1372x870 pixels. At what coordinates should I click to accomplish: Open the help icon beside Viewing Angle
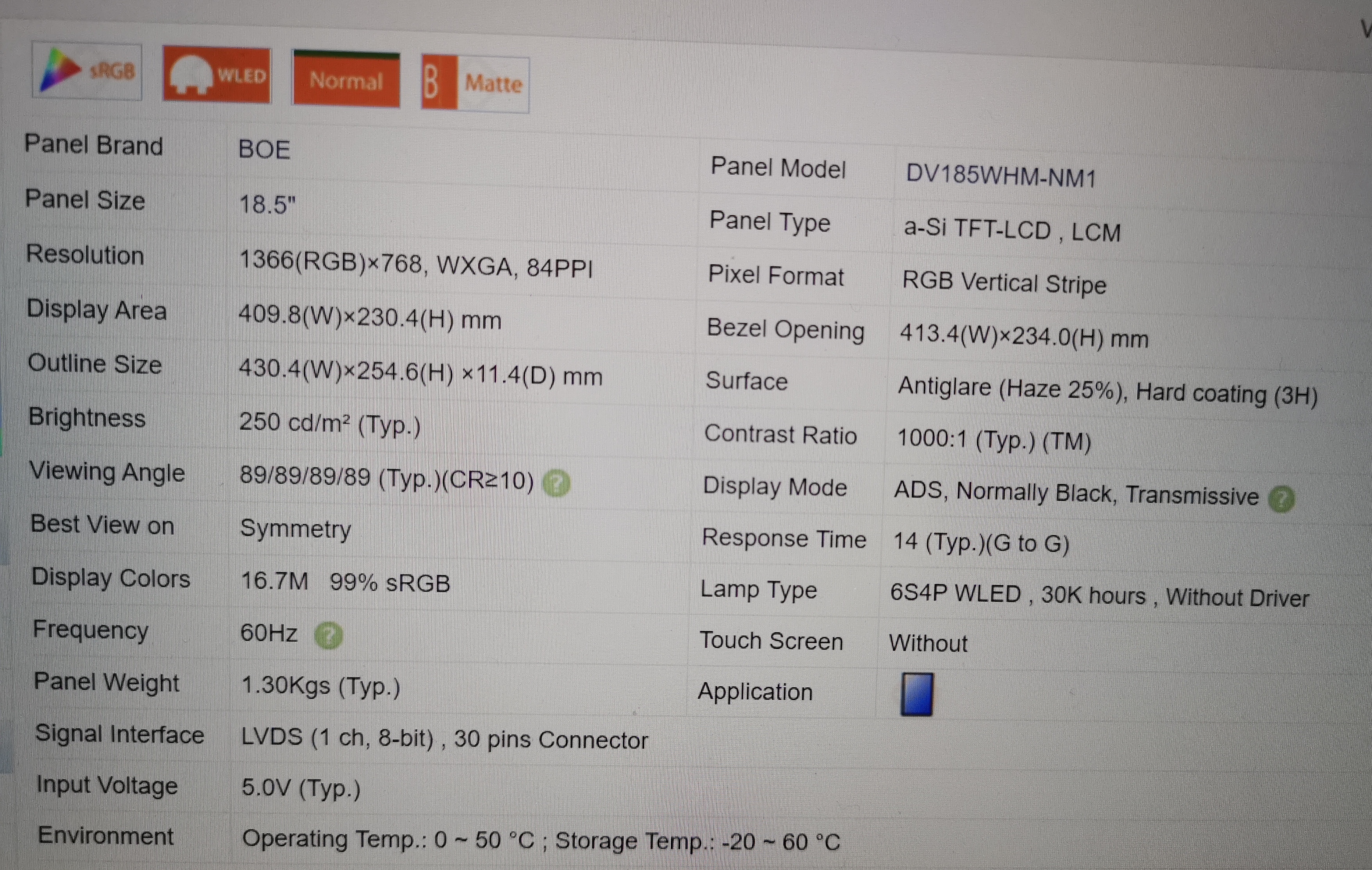(x=556, y=483)
